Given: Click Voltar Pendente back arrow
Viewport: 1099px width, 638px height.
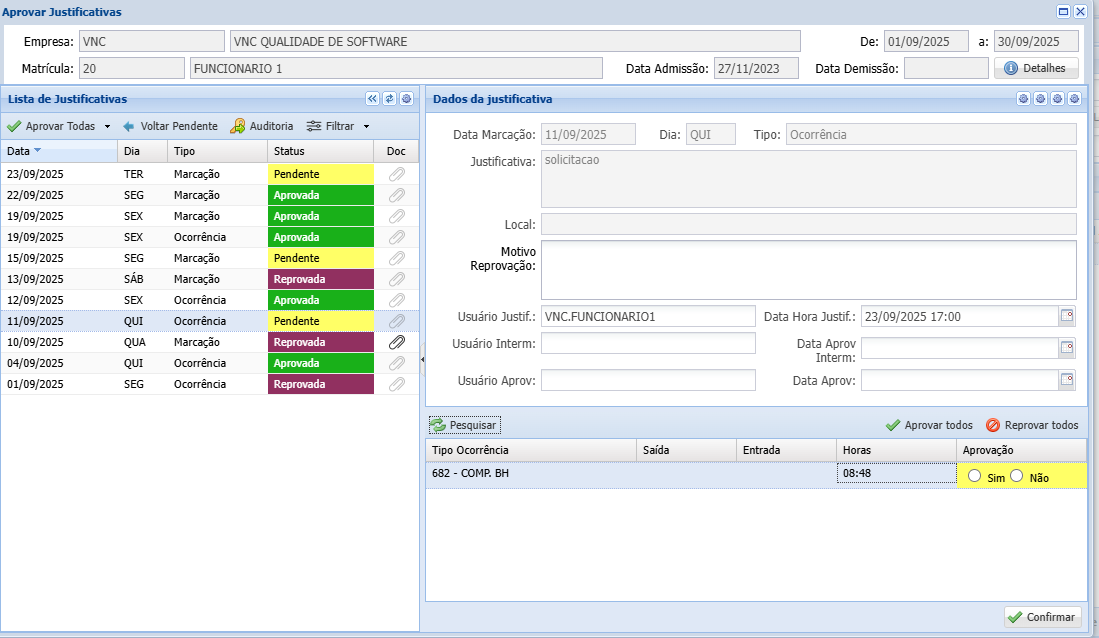Looking at the screenshot, I should click(x=128, y=126).
